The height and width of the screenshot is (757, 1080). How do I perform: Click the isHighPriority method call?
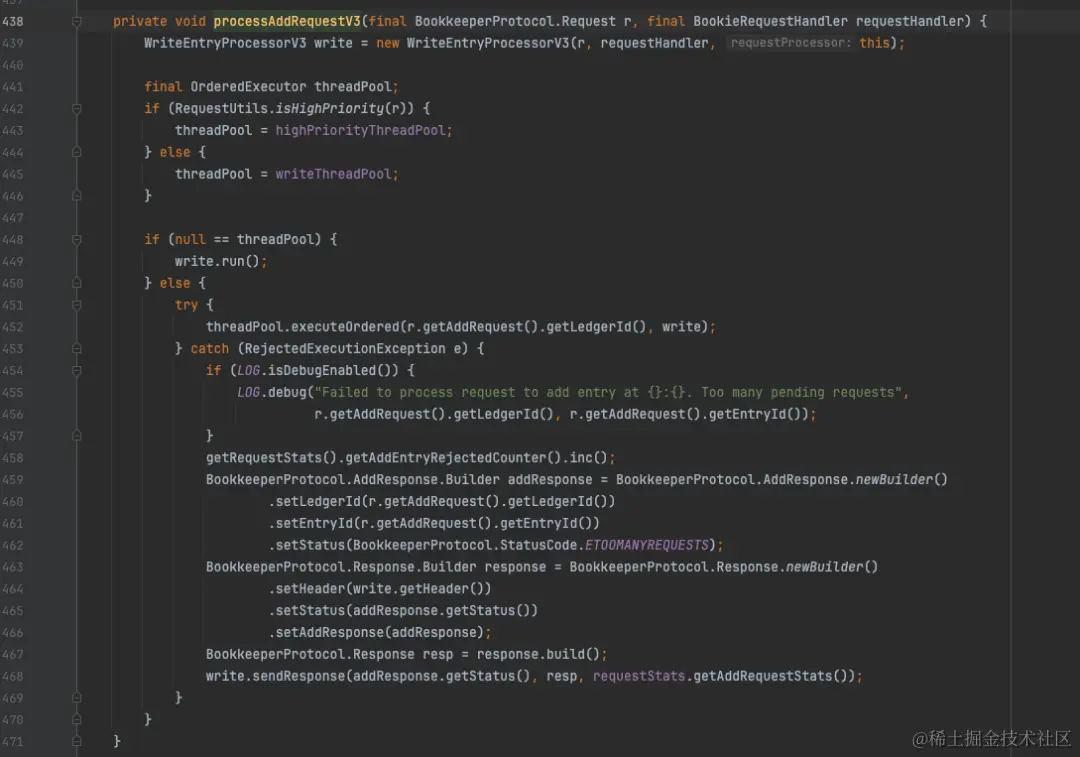tap(330, 109)
